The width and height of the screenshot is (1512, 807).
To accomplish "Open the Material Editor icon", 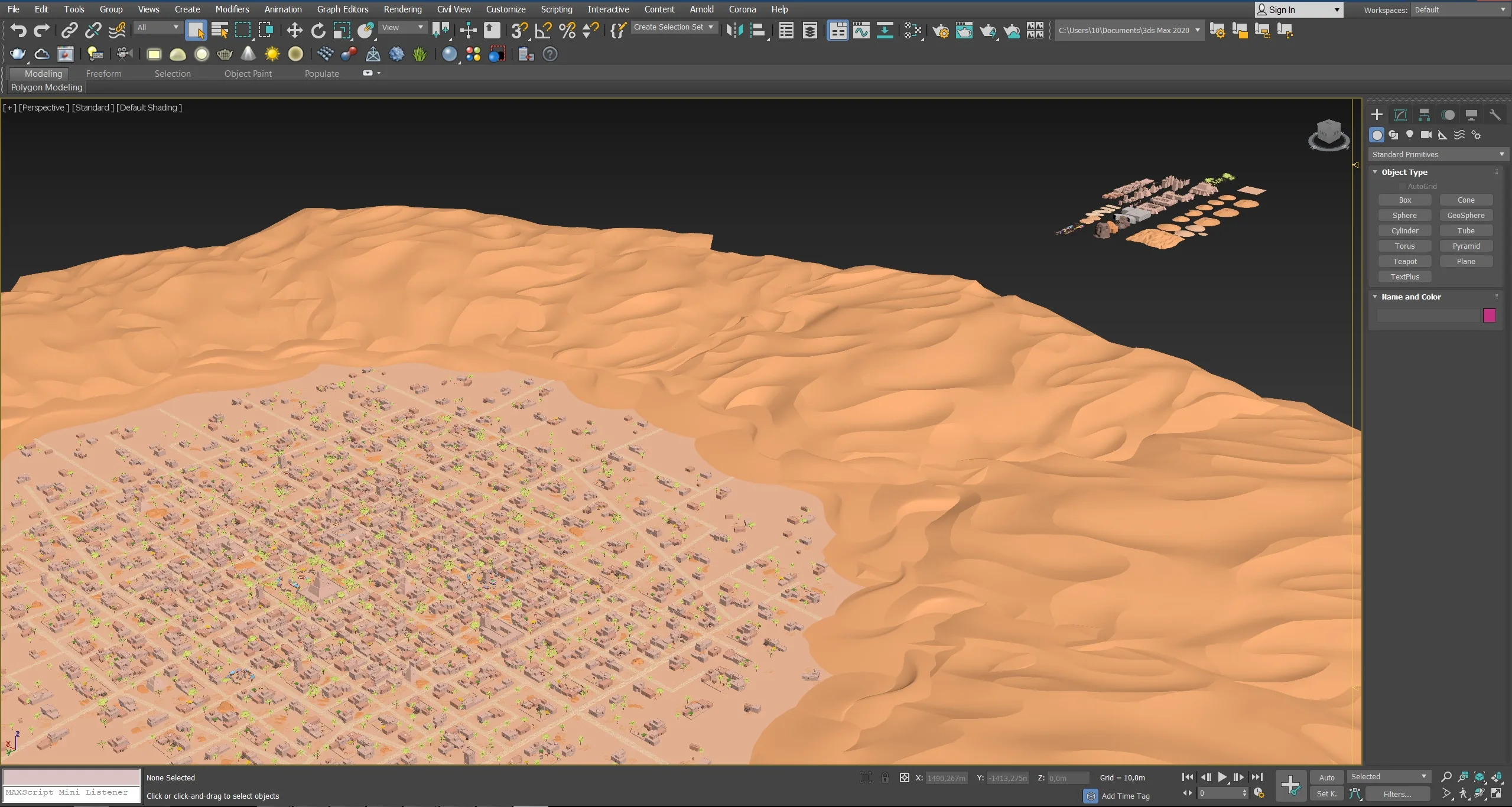I will 913,30.
